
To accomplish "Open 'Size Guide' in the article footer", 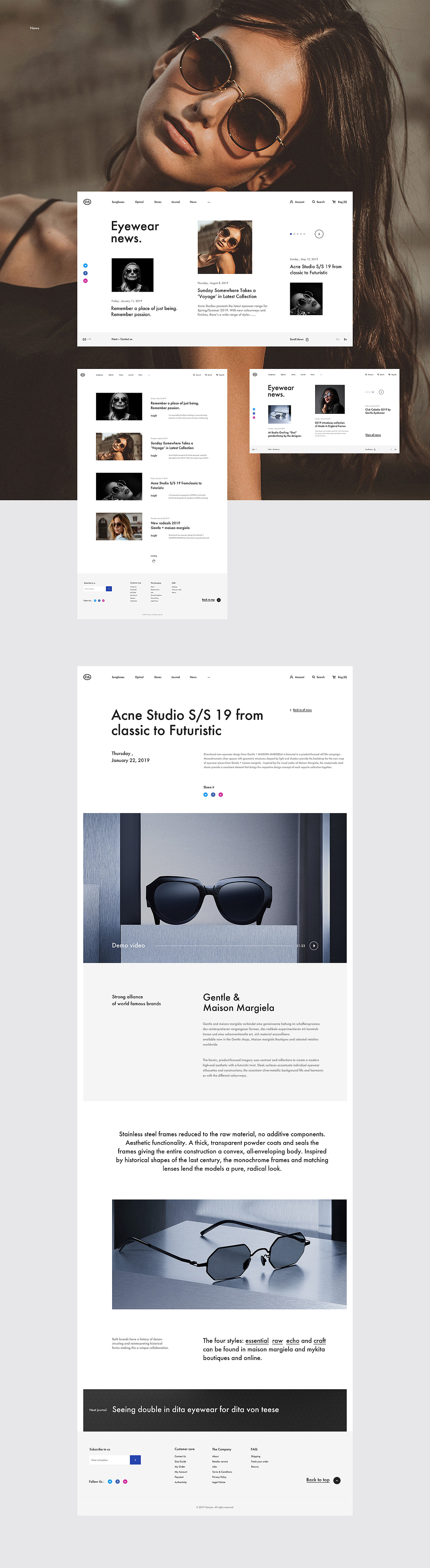I will (181, 1461).
